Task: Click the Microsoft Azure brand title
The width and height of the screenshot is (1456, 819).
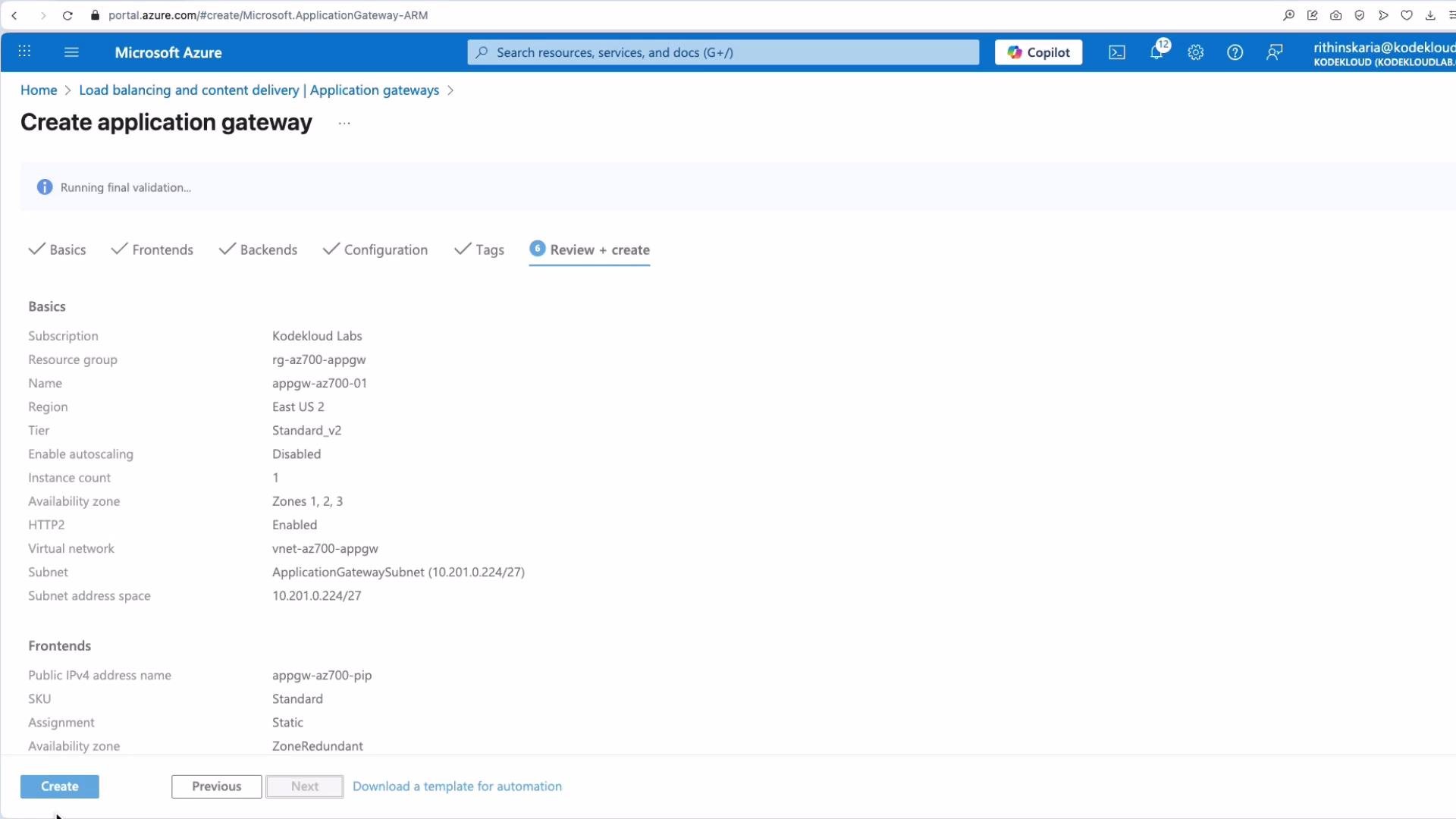Action: (168, 52)
